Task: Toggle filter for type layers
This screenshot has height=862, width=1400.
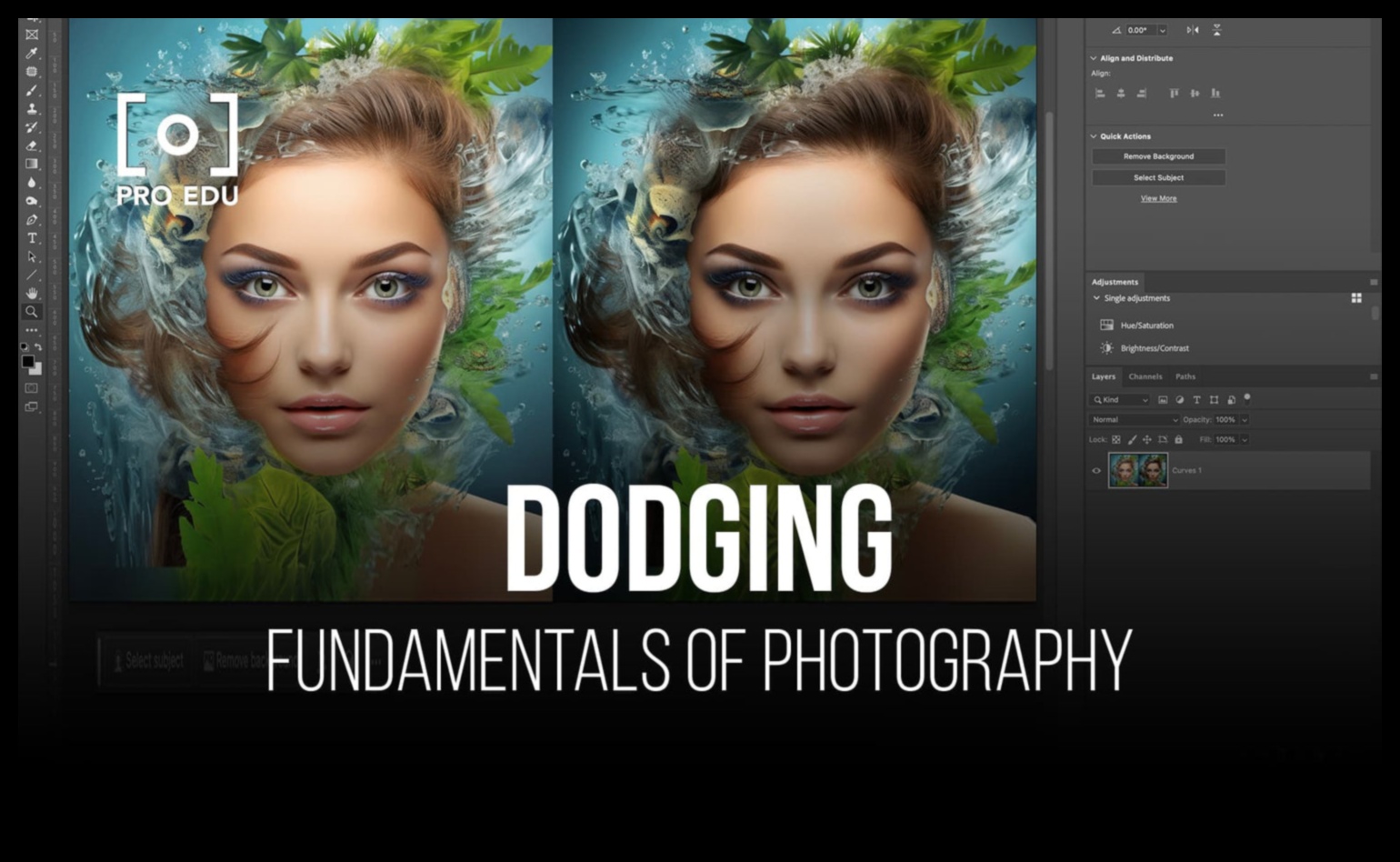Action: click(1196, 400)
